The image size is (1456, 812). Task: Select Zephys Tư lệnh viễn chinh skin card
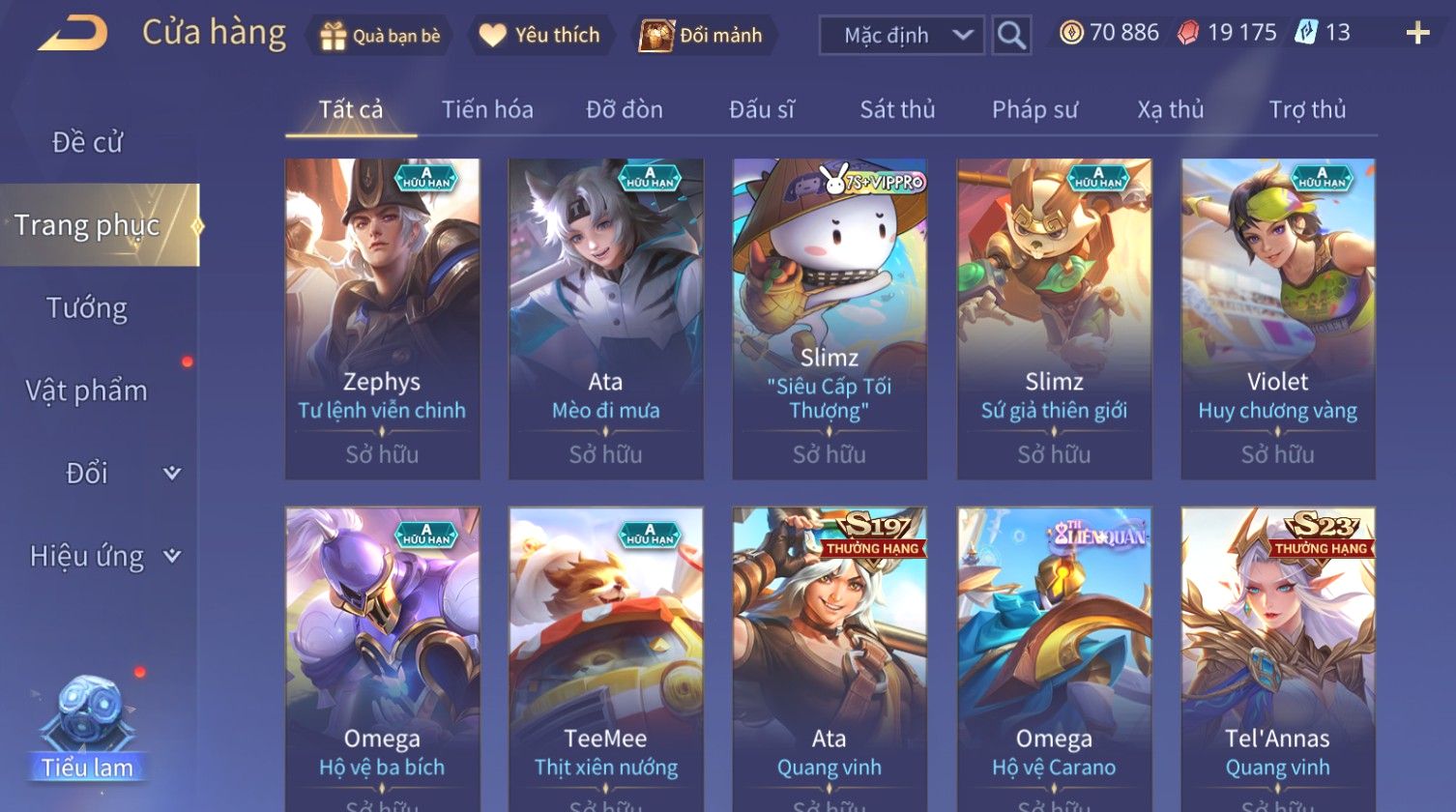coord(383,319)
